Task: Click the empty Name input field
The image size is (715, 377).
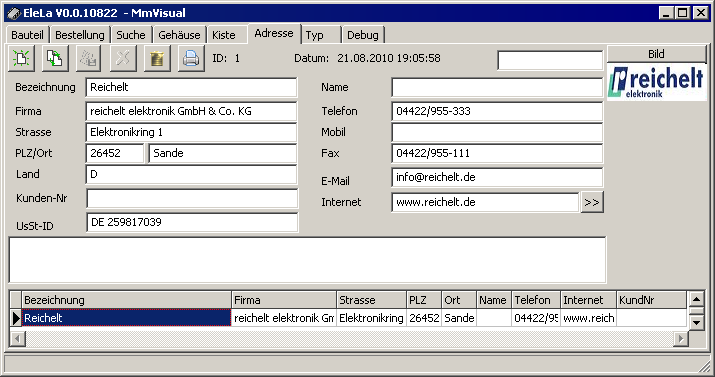Action: [x=497, y=88]
